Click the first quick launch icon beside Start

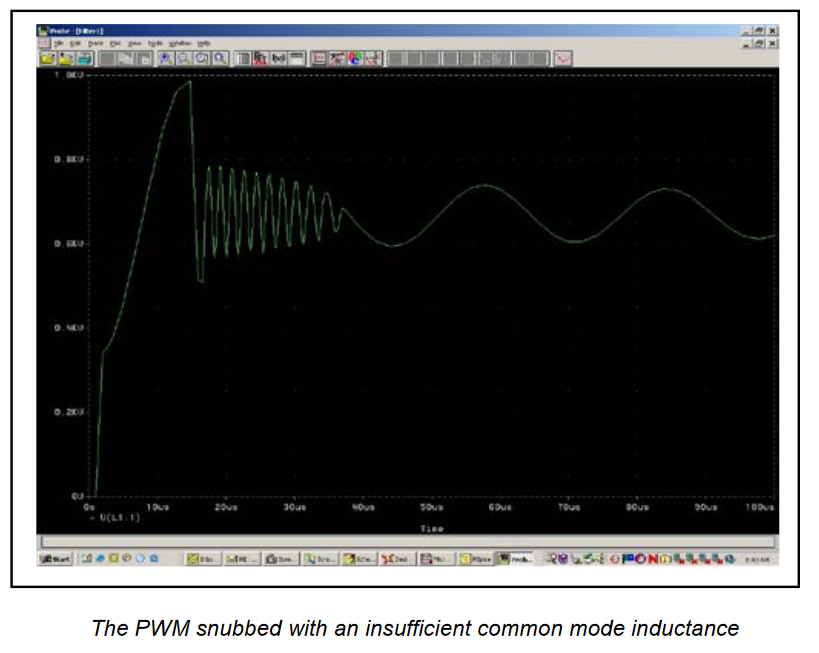[87, 558]
